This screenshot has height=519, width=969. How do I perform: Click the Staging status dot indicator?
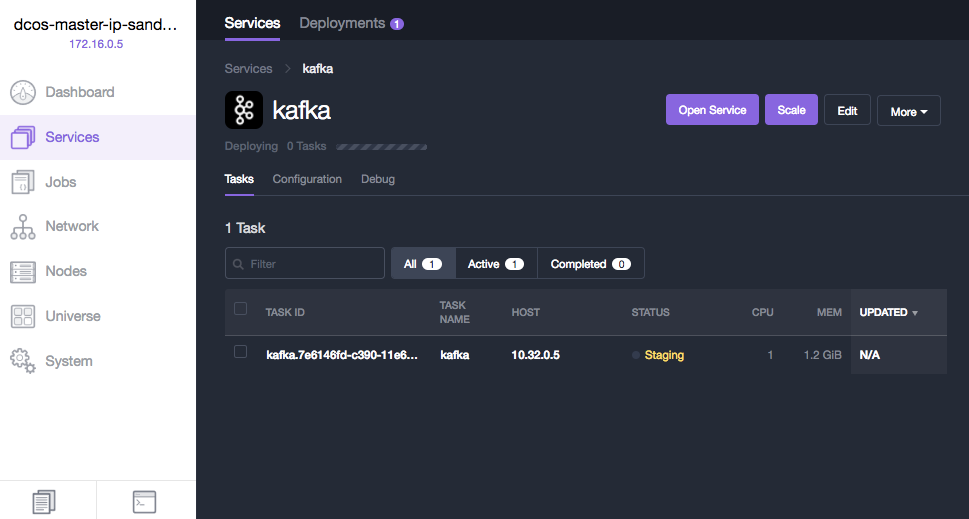tap(635, 355)
